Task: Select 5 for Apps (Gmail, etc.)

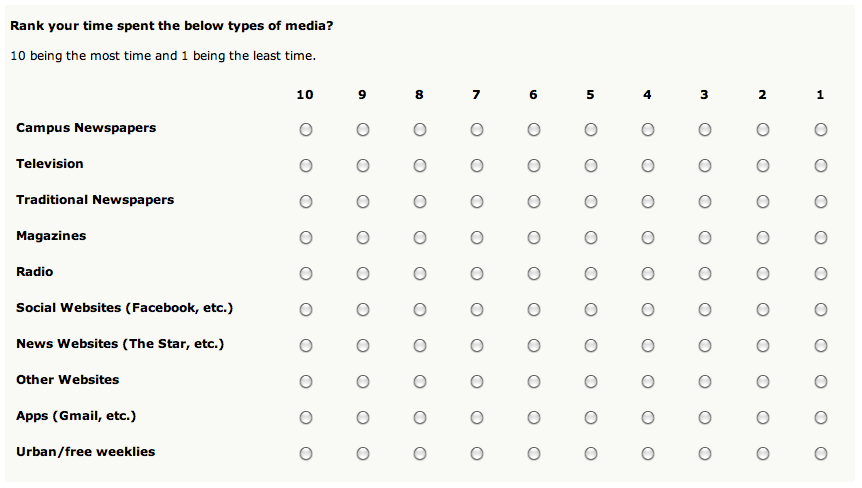Action: tap(591, 418)
